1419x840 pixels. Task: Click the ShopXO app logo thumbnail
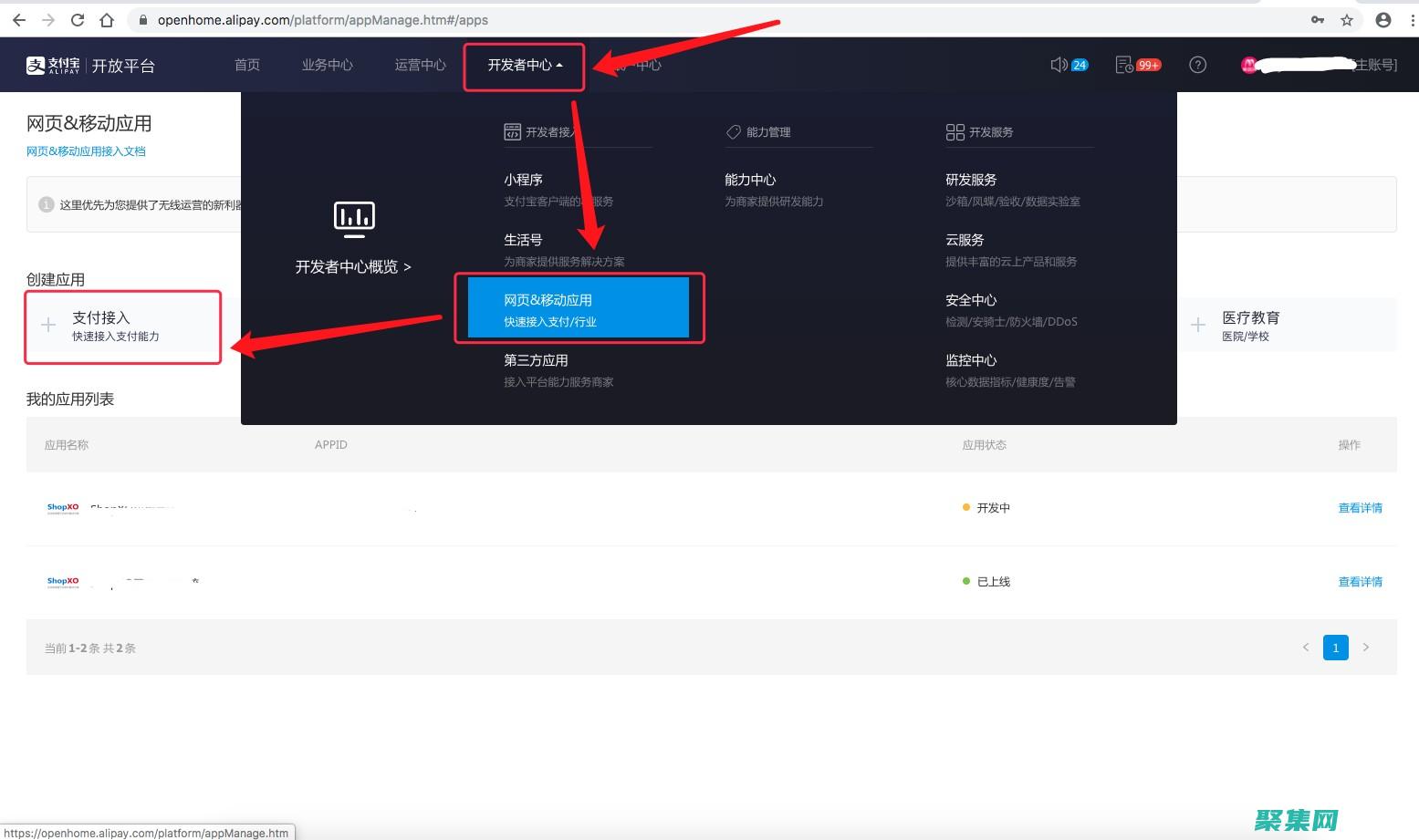point(62,507)
